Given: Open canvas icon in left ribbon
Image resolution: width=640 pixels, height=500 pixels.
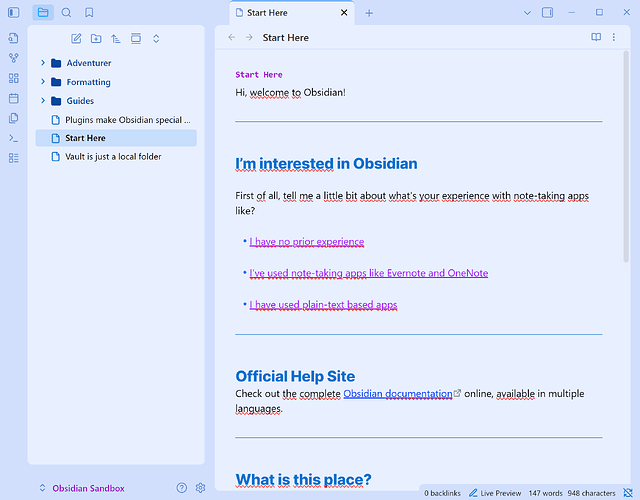Looking at the screenshot, I should pyautogui.click(x=13, y=78).
